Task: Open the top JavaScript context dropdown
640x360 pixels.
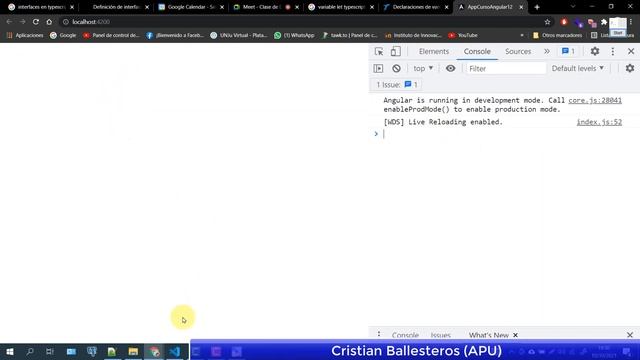Action: coord(423,69)
